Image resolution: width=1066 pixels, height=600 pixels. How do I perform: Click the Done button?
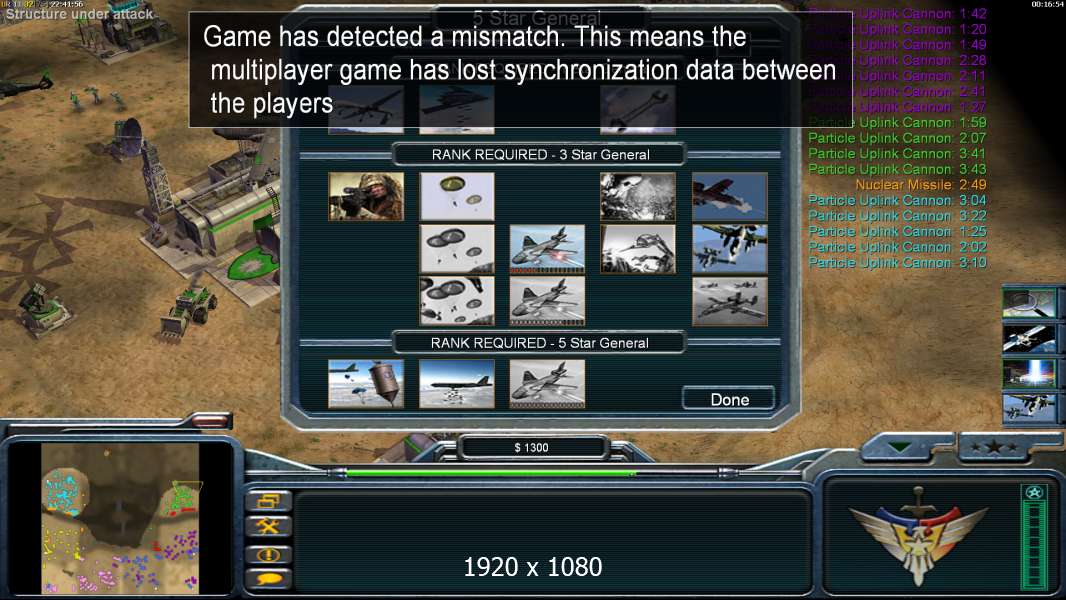(x=729, y=399)
